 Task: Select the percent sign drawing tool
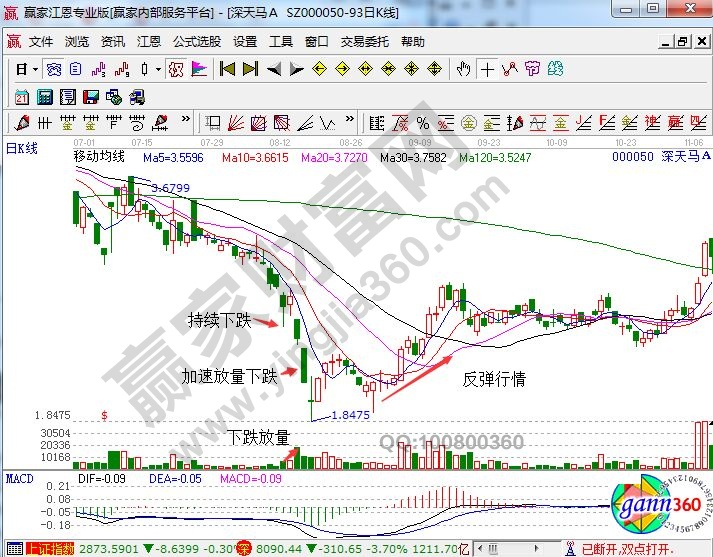pos(423,123)
